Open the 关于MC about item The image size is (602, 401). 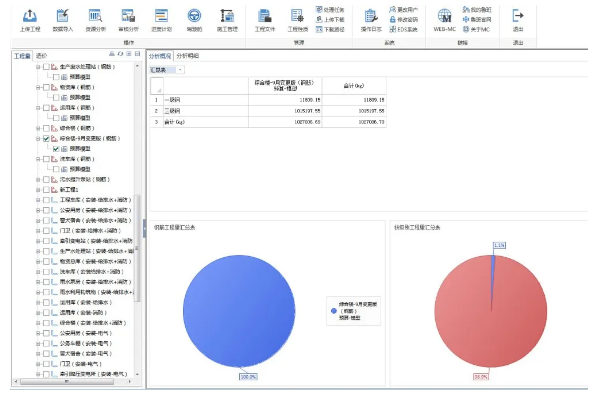pos(476,29)
